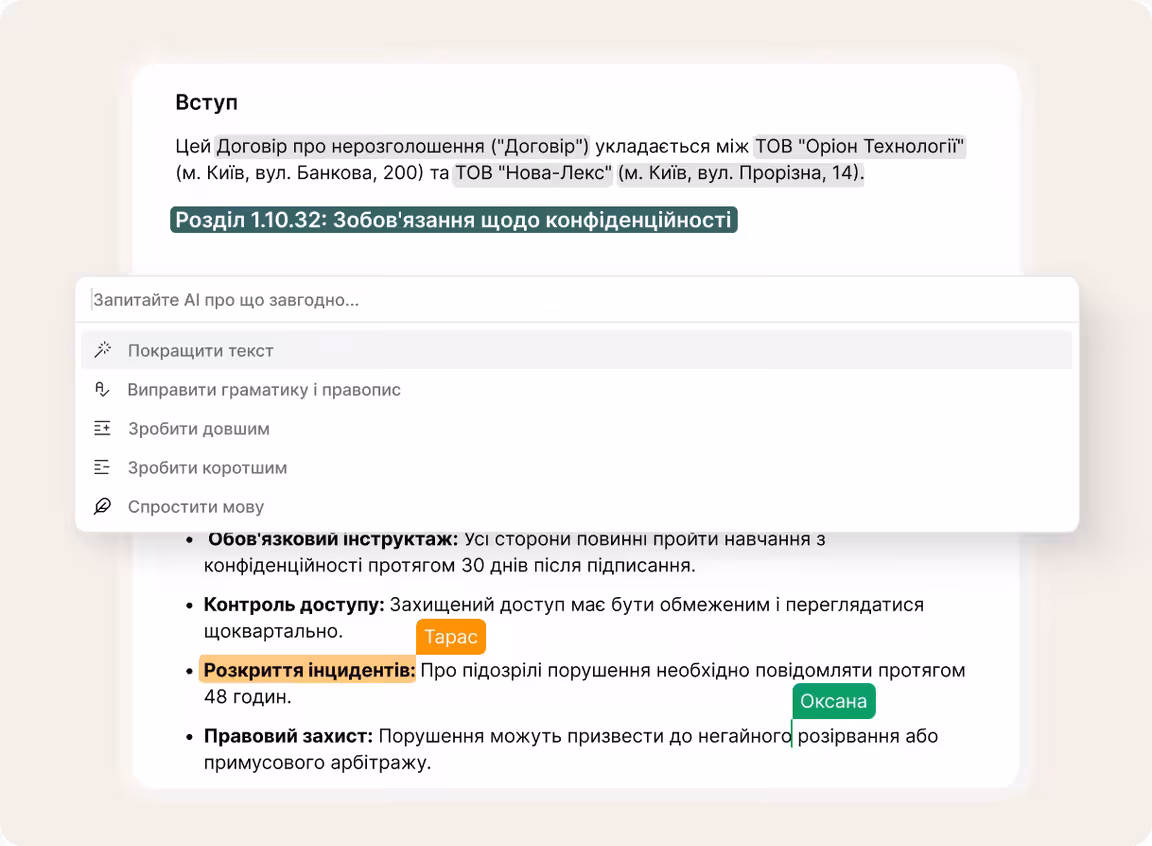This screenshot has height=846, width=1152.
Task: Click the shorten-lines icon beside "Зробити коротшим"
Action: (x=101, y=467)
